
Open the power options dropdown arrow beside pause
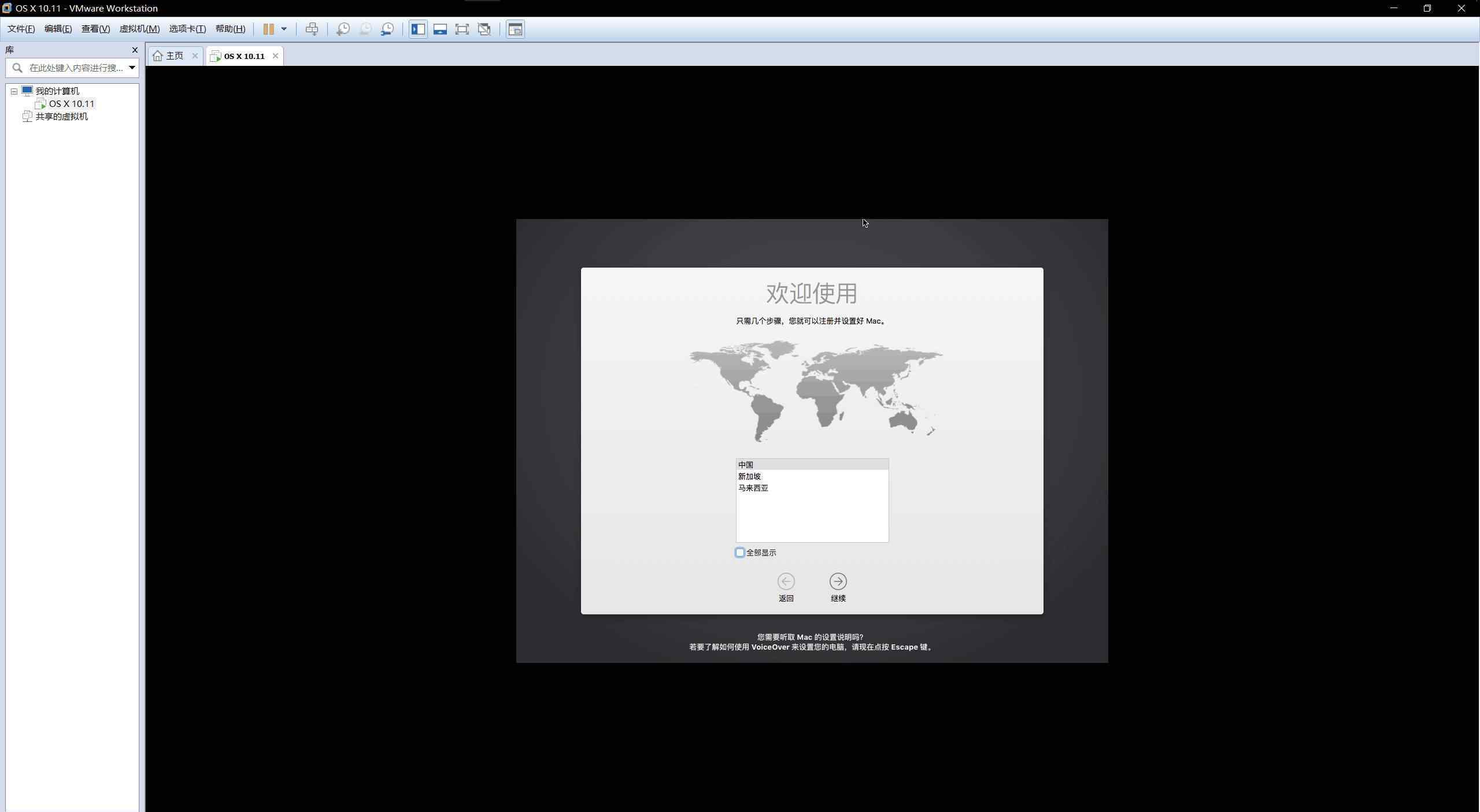pos(284,29)
